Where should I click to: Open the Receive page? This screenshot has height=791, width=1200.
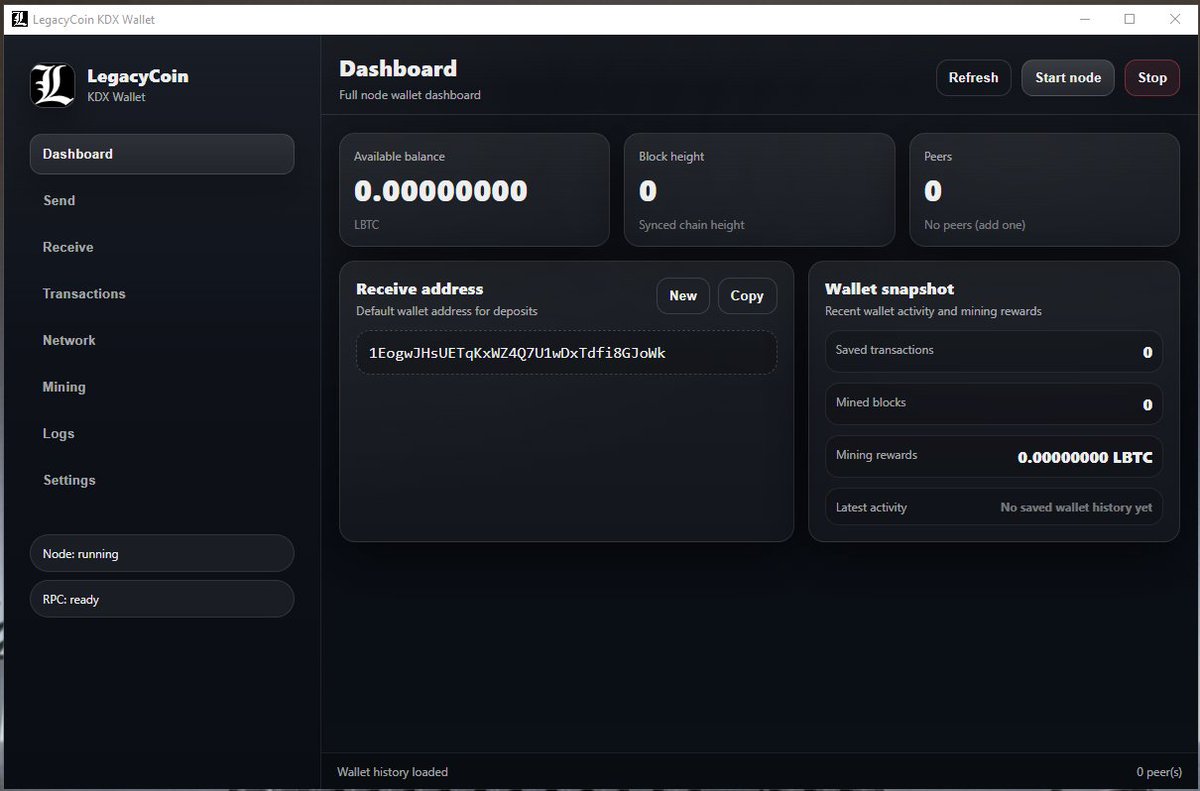click(162, 247)
